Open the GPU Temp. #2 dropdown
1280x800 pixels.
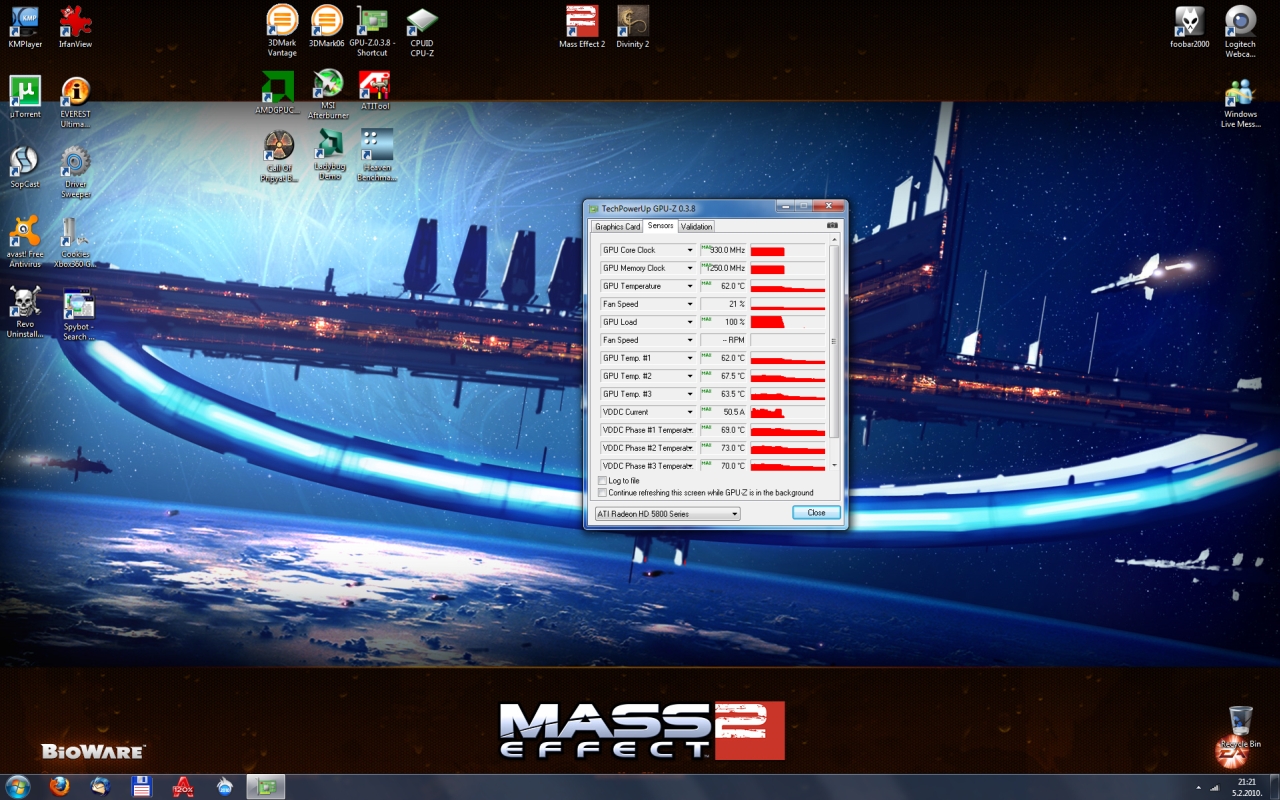(x=689, y=376)
